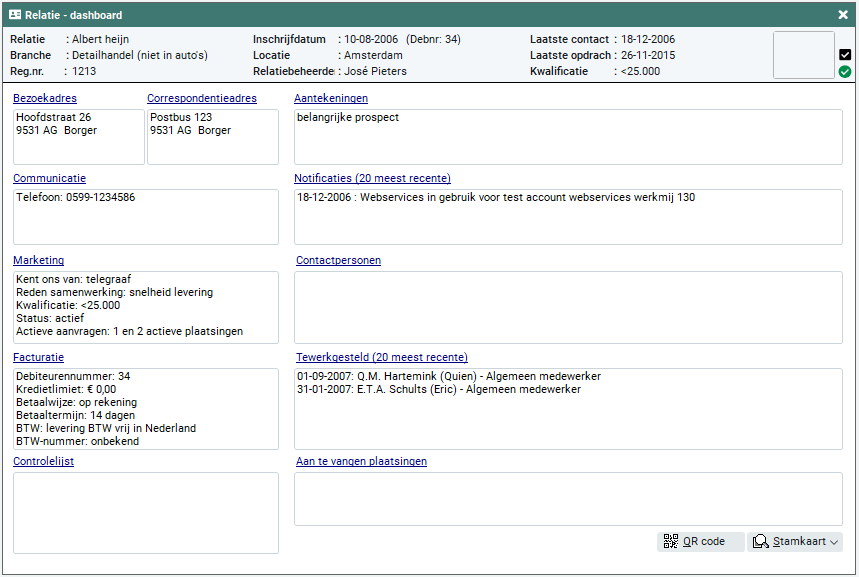859x577 pixels.
Task: Open the Controlelijst link
Action: point(43,461)
